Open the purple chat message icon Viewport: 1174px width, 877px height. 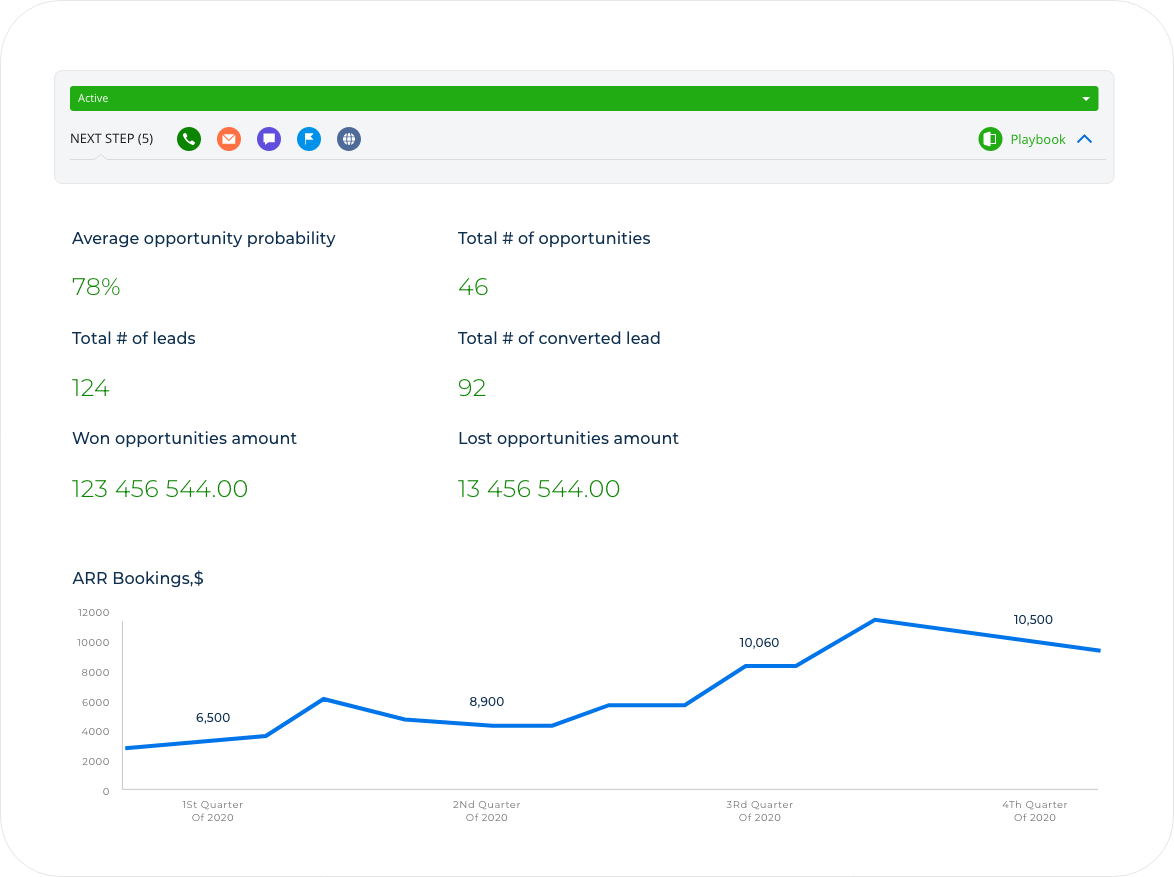(269, 139)
